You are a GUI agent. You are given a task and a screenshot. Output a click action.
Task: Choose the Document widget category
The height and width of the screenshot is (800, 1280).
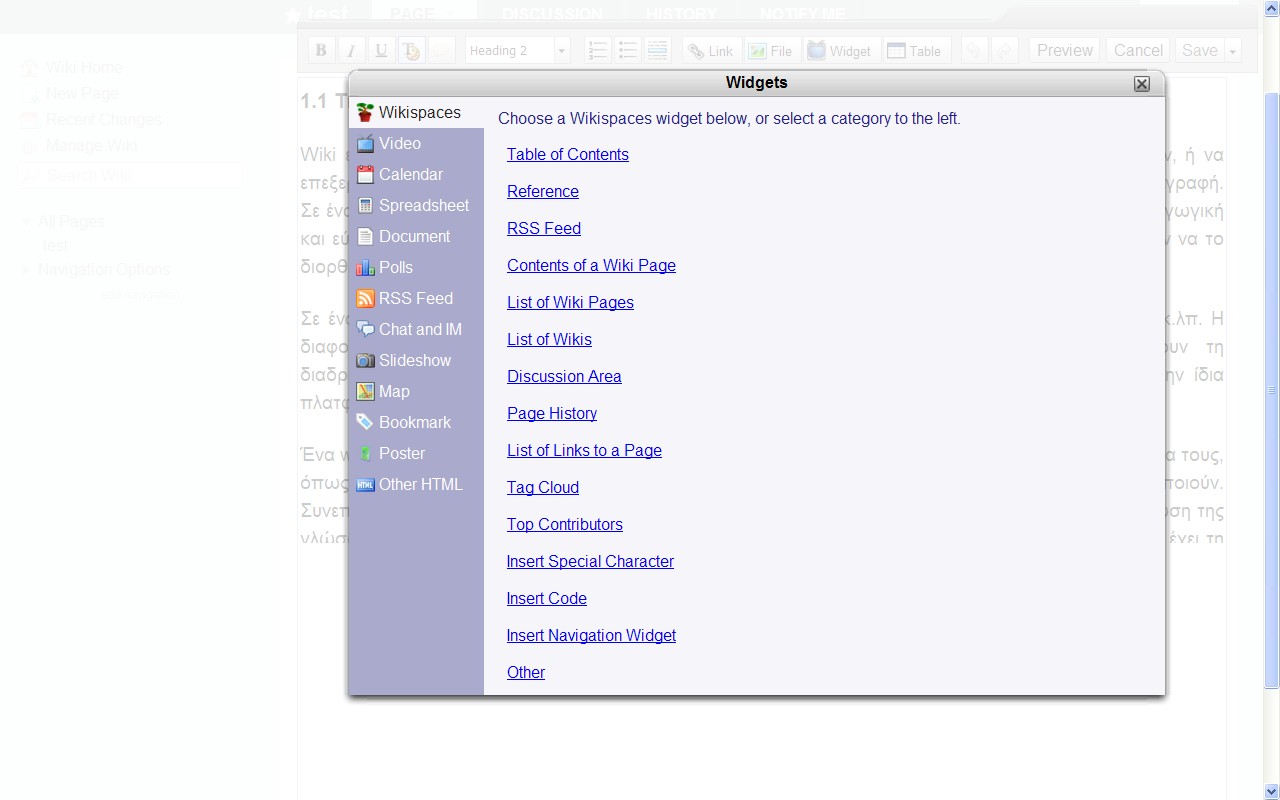point(415,237)
